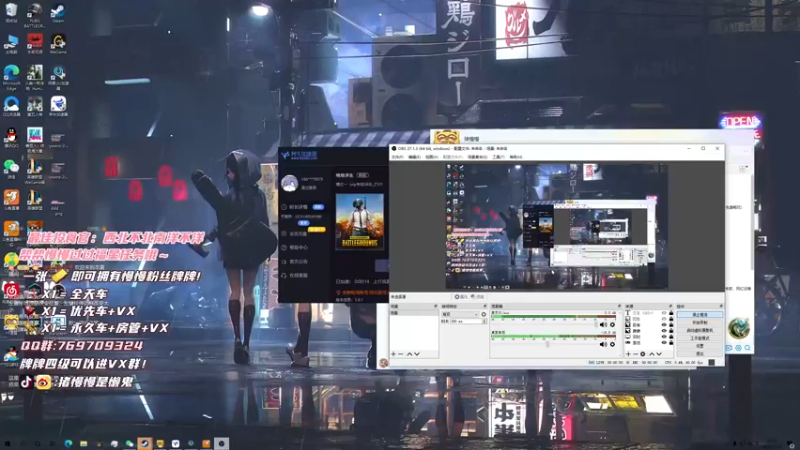Click Start Virtual Camera (启动虚拟摄像机) button
The width and height of the screenshot is (800, 450).
(x=700, y=330)
